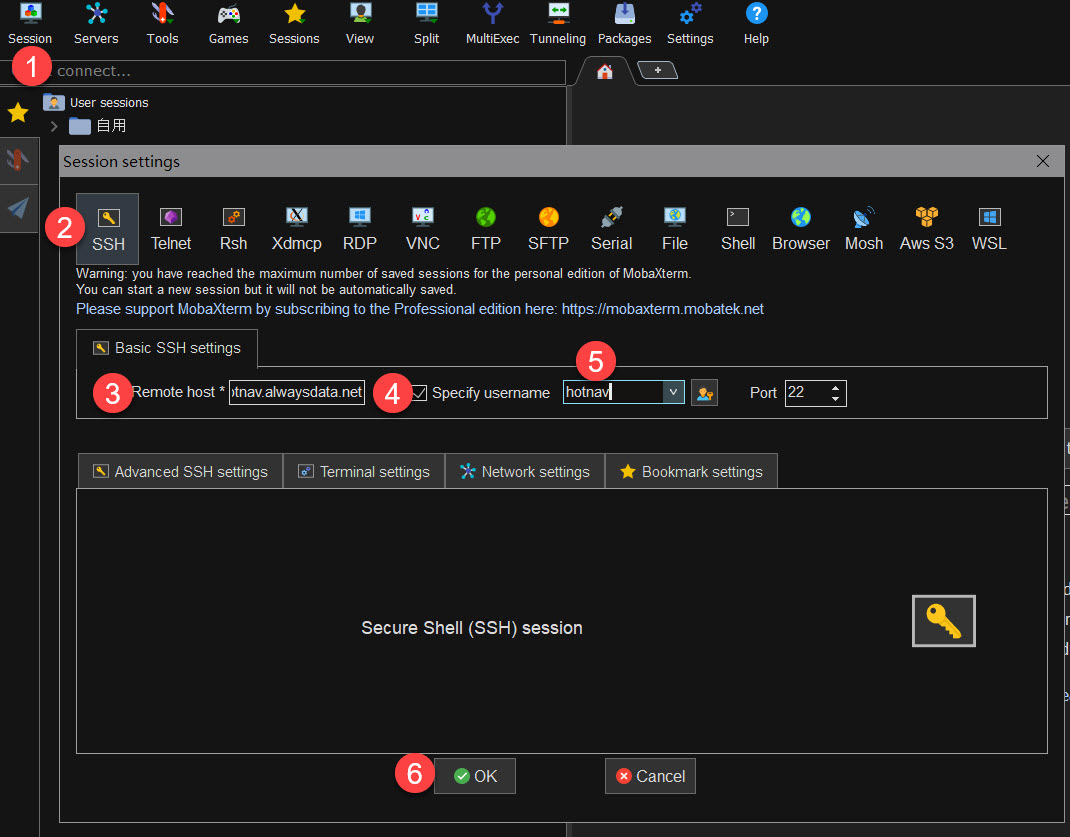Open the Bookmark settings tab
This screenshot has height=837, width=1070.
[x=691, y=472]
